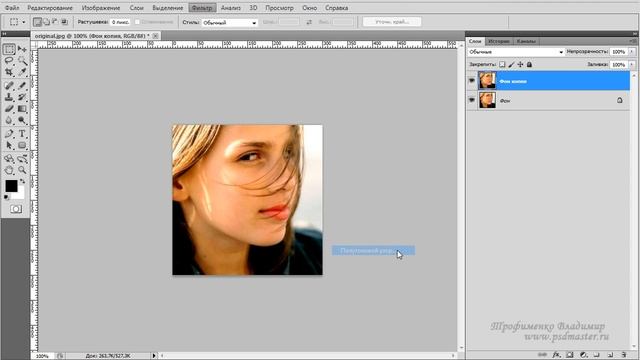Create new fill or adjustment layer
Viewport: 640px width, 360px height.
[x=583, y=355]
